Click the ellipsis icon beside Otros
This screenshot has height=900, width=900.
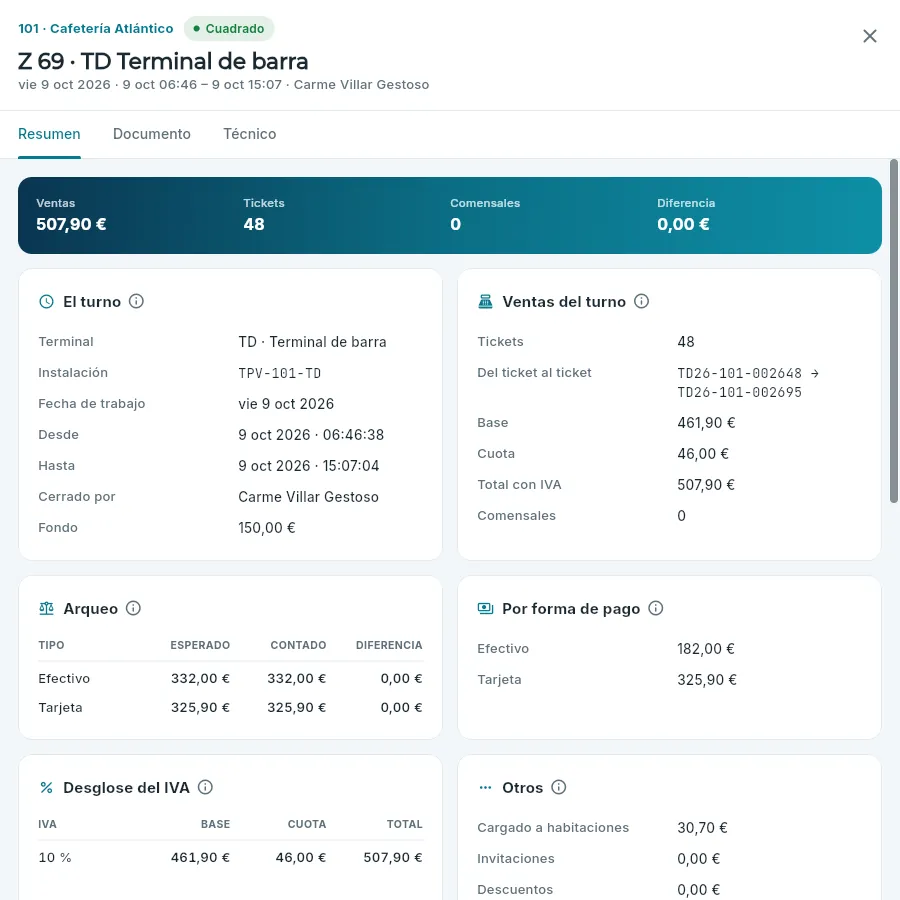tap(486, 788)
